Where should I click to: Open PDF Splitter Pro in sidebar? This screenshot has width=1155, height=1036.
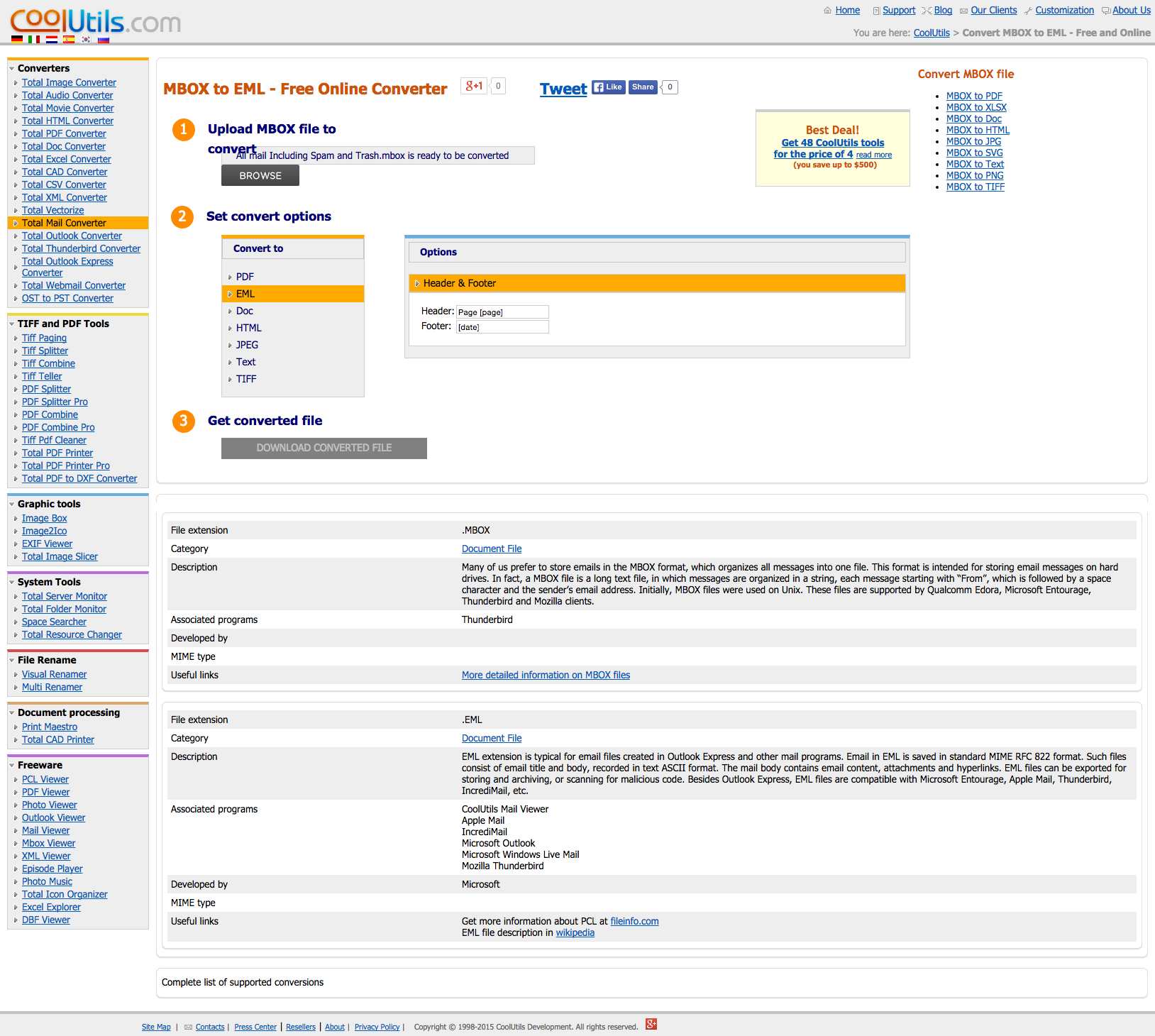pos(55,402)
